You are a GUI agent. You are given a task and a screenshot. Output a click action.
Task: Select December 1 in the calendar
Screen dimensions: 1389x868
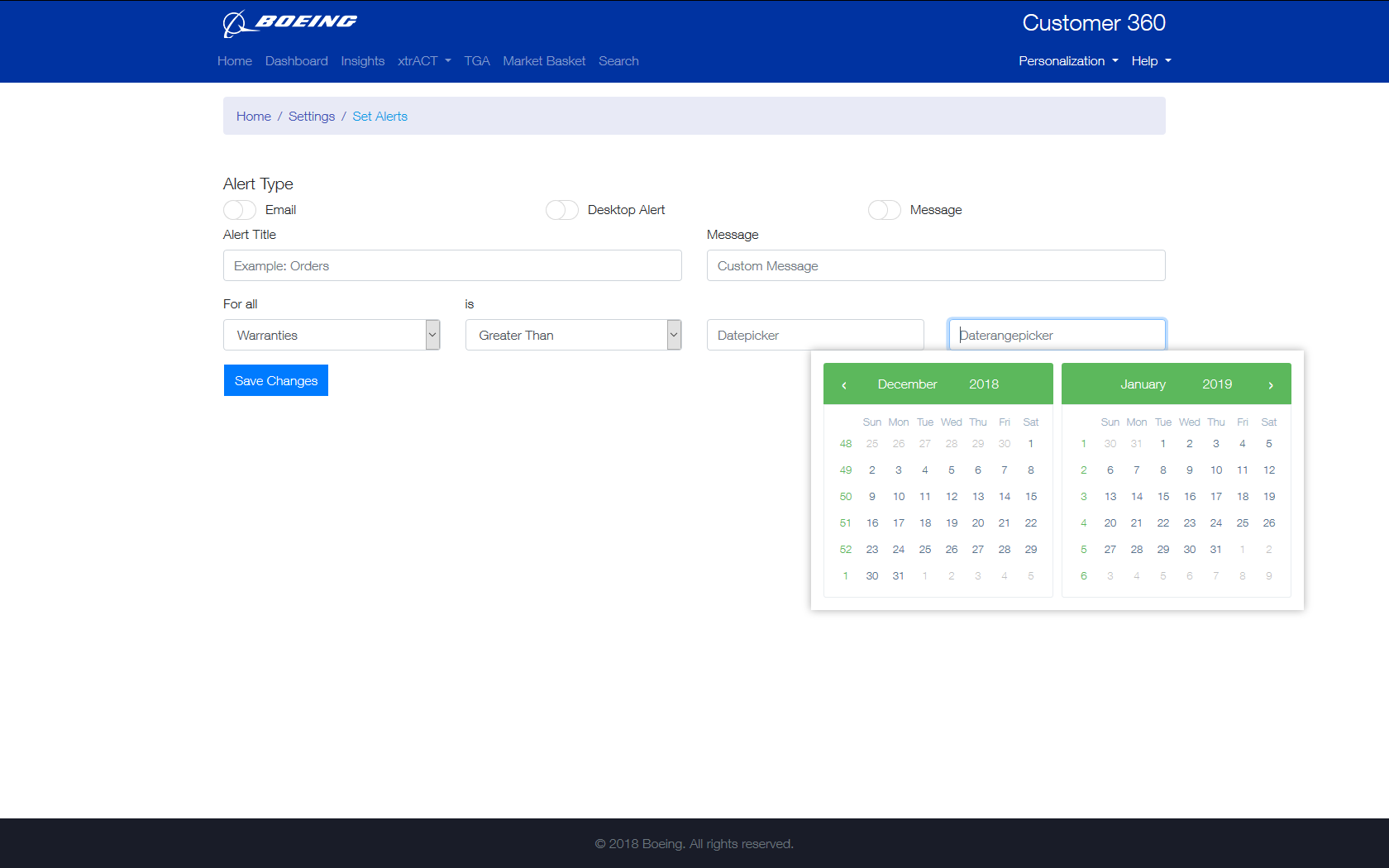pyautogui.click(x=1031, y=444)
